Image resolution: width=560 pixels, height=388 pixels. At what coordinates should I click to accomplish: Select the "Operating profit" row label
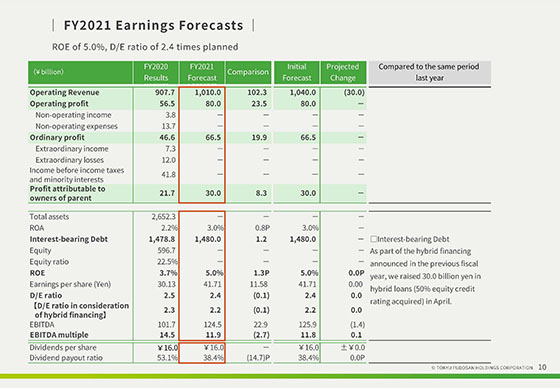[59, 104]
